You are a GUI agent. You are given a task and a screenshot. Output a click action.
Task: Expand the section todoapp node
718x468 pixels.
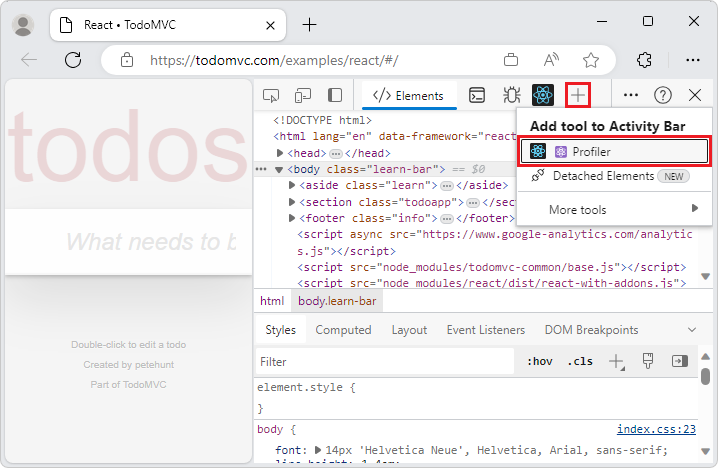coord(291,202)
